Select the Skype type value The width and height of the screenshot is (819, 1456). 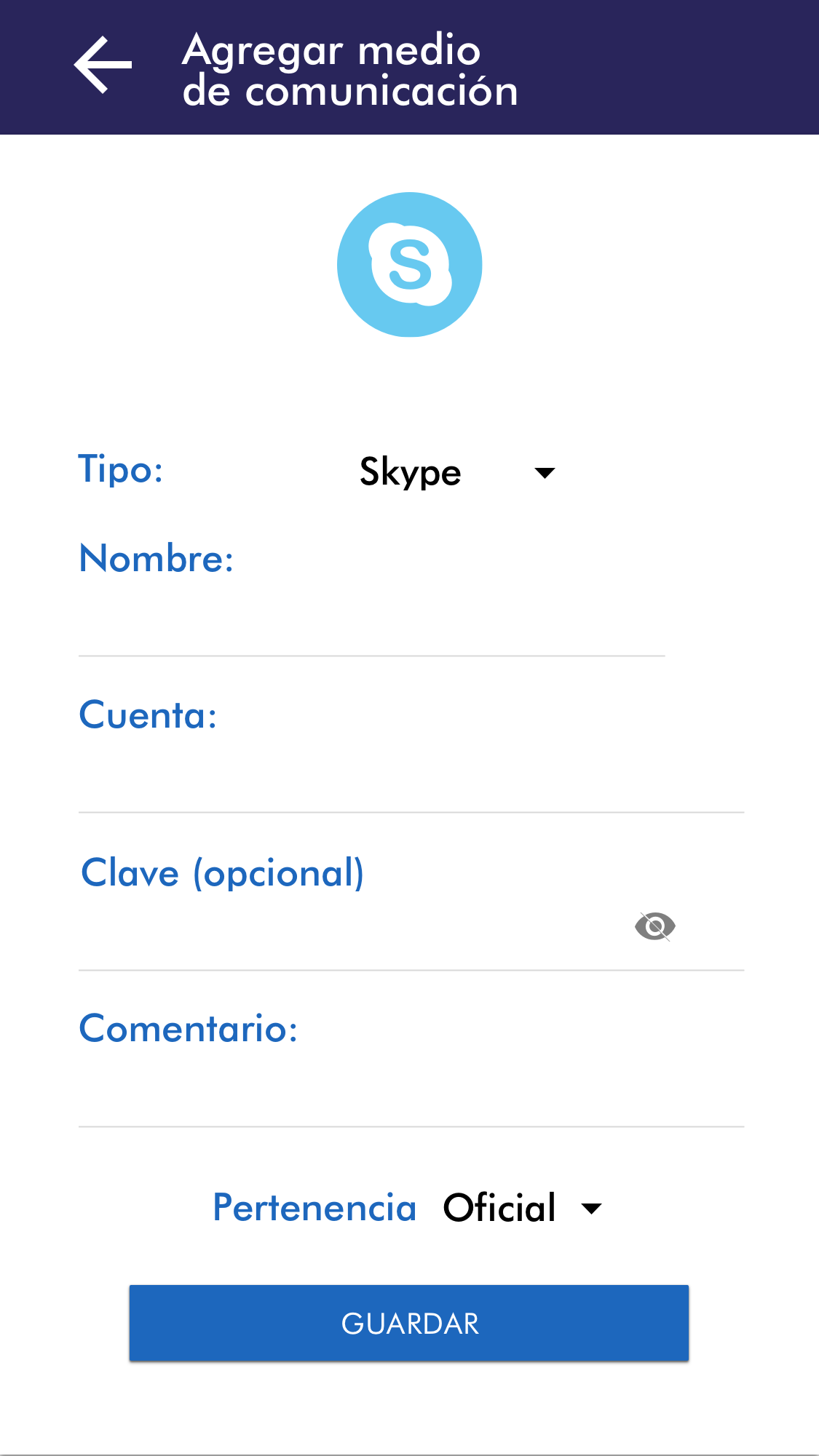point(411,472)
